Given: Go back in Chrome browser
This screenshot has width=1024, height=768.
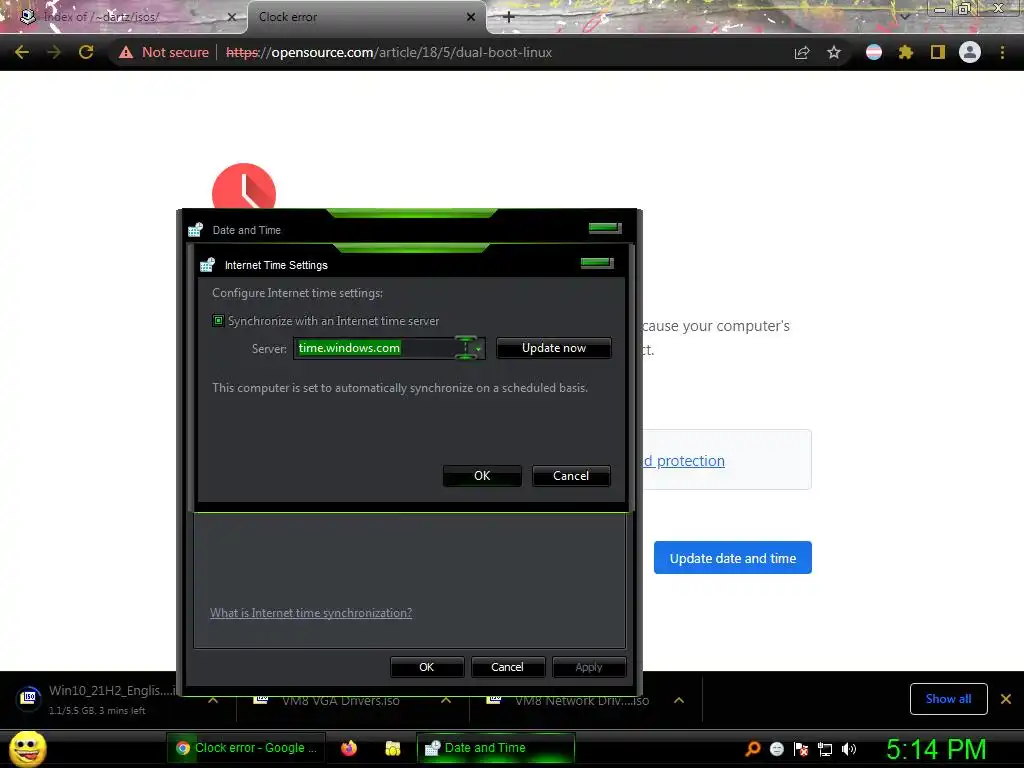Looking at the screenshot, I should point(22,52).
